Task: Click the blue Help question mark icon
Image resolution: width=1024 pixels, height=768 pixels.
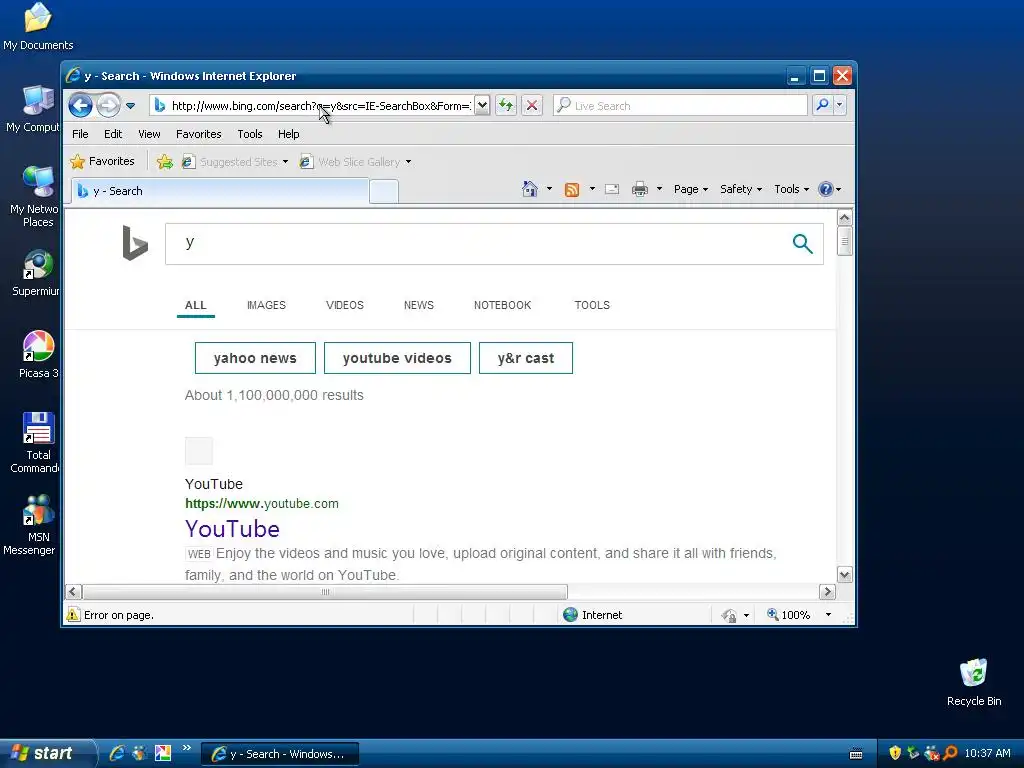Action: point(826,189)
